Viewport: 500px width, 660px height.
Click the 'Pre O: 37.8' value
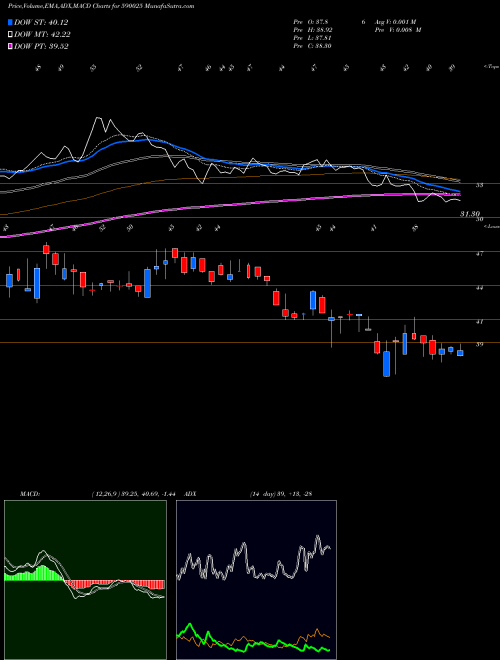point(311,22)
